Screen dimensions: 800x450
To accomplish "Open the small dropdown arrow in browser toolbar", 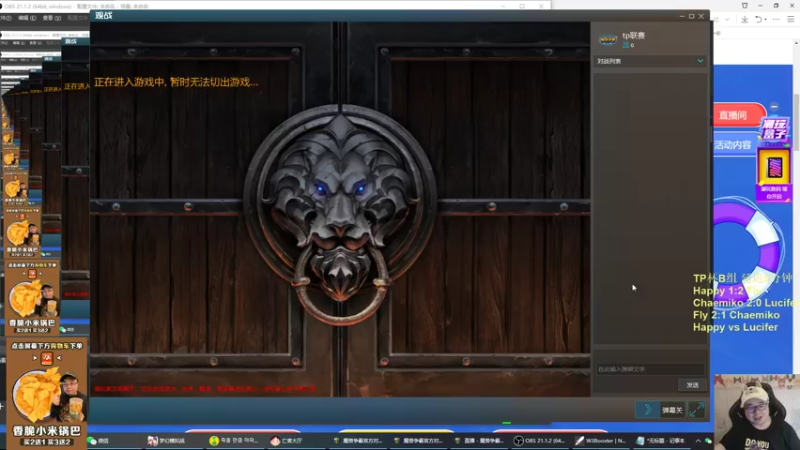I will pos(727,19).
